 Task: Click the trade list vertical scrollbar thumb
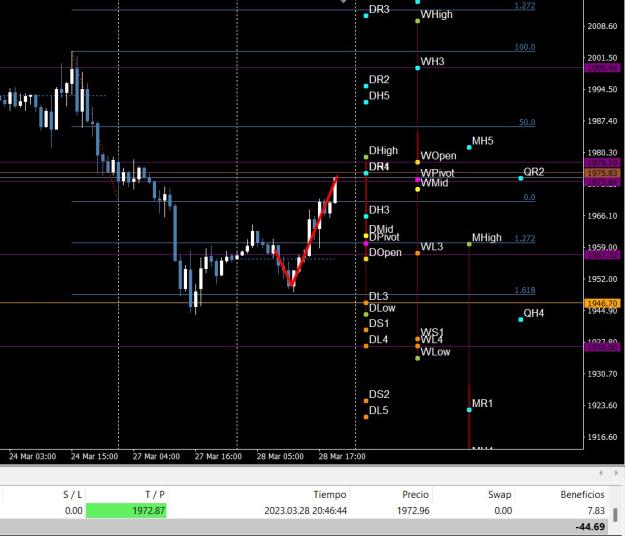[x=615, y=514]
